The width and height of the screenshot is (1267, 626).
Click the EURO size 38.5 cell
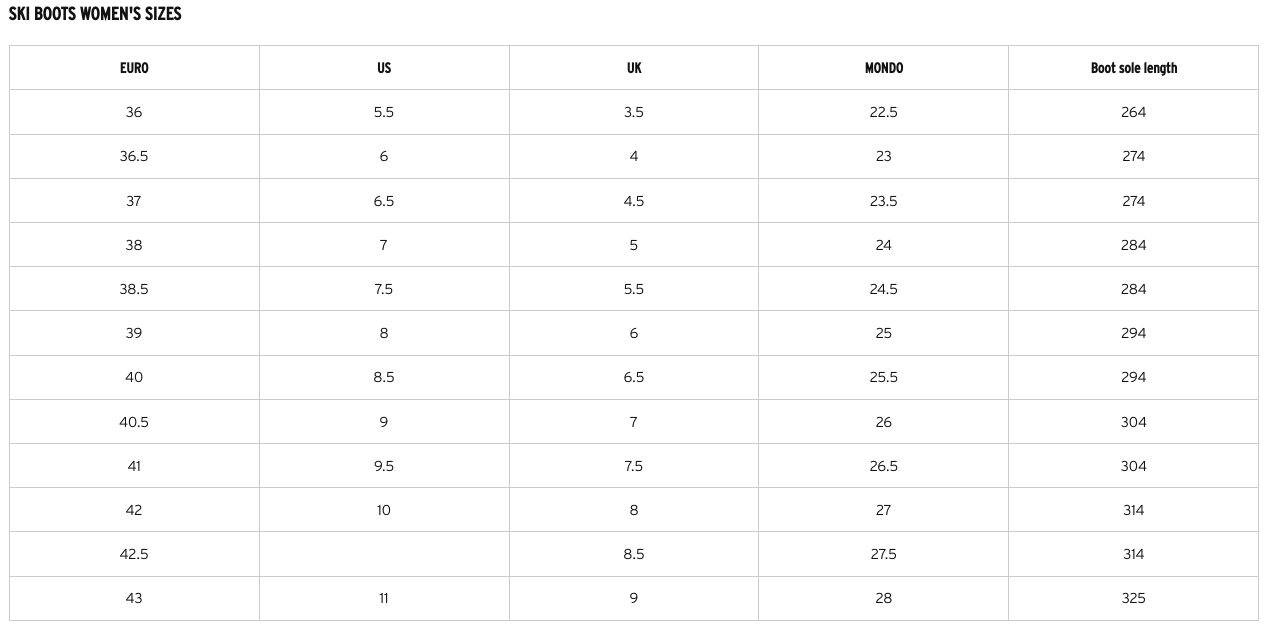click(134, 289)
